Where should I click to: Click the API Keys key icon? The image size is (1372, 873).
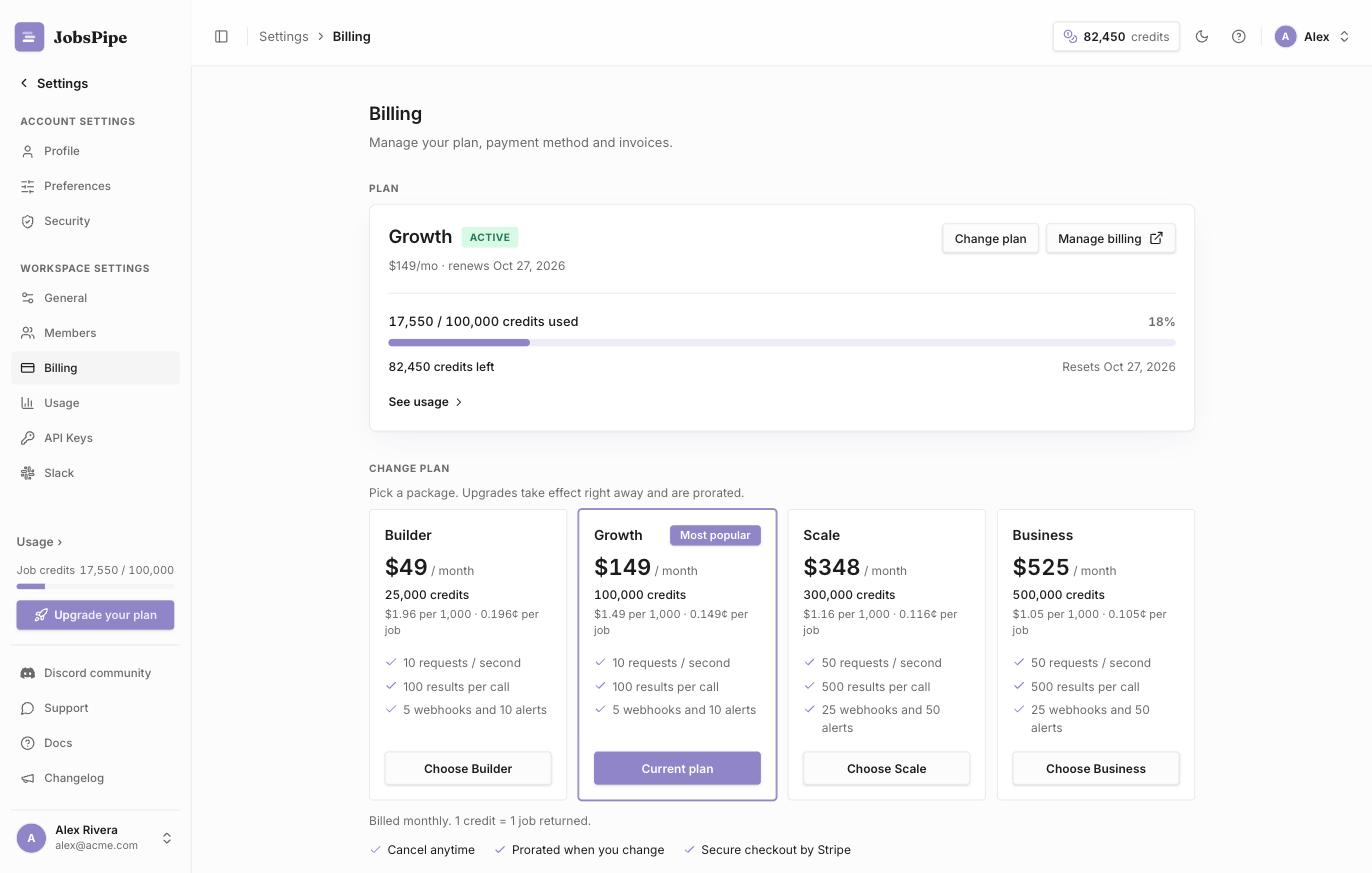tap(28, 438)
